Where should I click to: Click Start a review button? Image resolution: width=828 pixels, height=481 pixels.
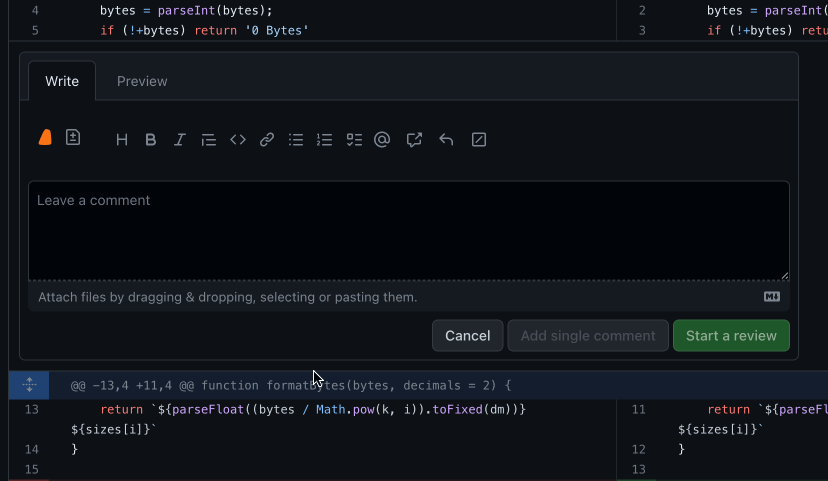(731, 336)
